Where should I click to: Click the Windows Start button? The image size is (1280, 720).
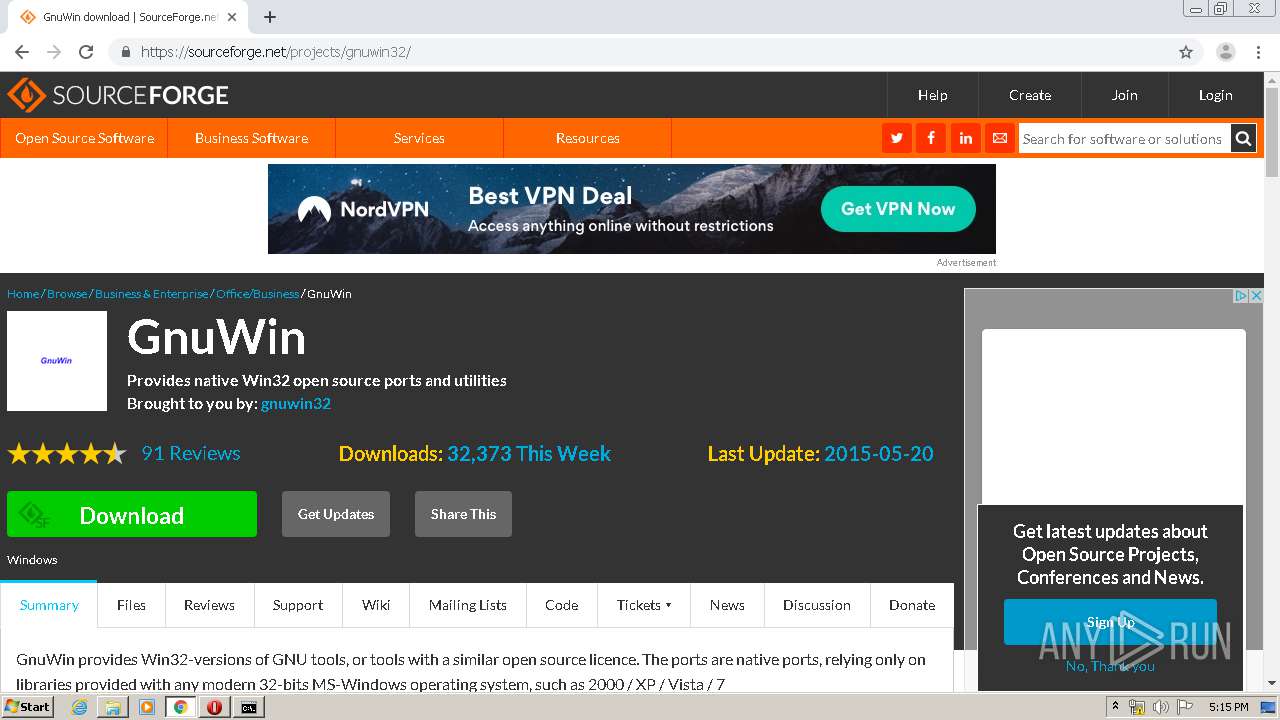click(27, 707)
